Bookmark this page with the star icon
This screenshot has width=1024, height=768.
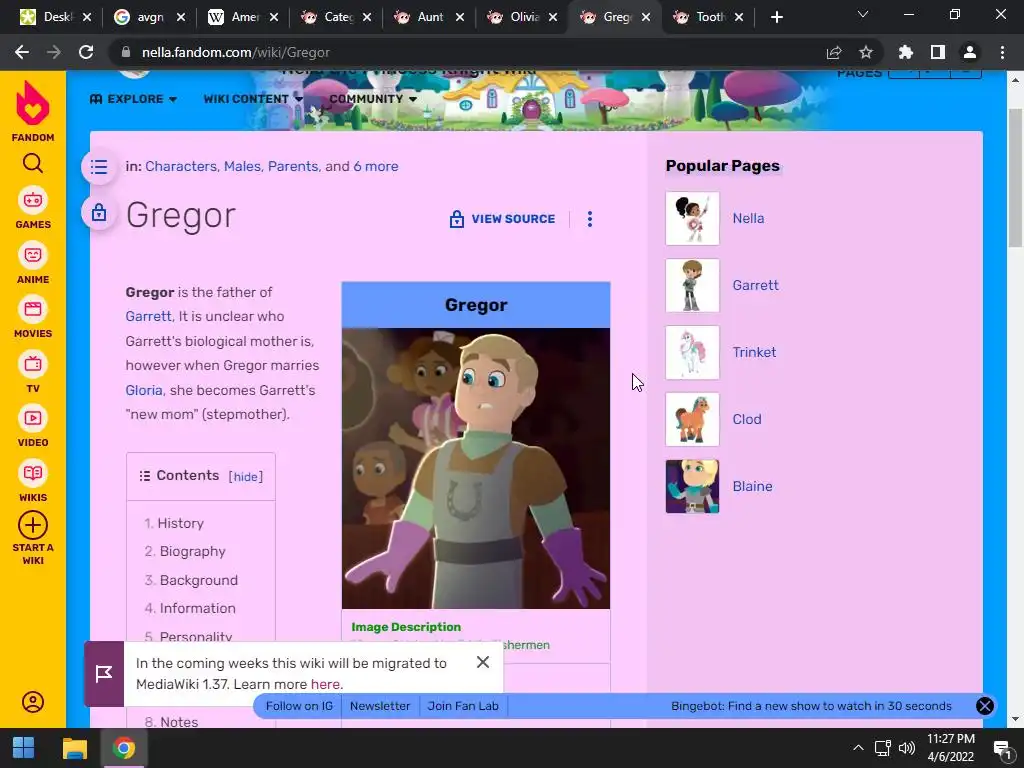[x=866, y=52]
